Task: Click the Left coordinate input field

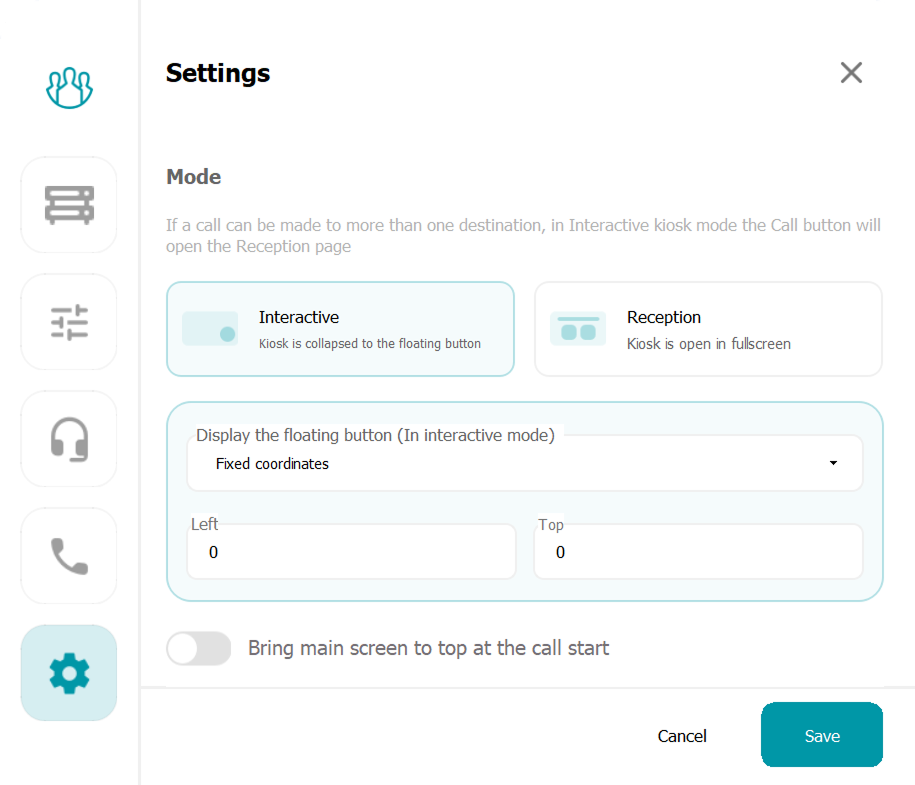Action: click(x=351, y=552)
